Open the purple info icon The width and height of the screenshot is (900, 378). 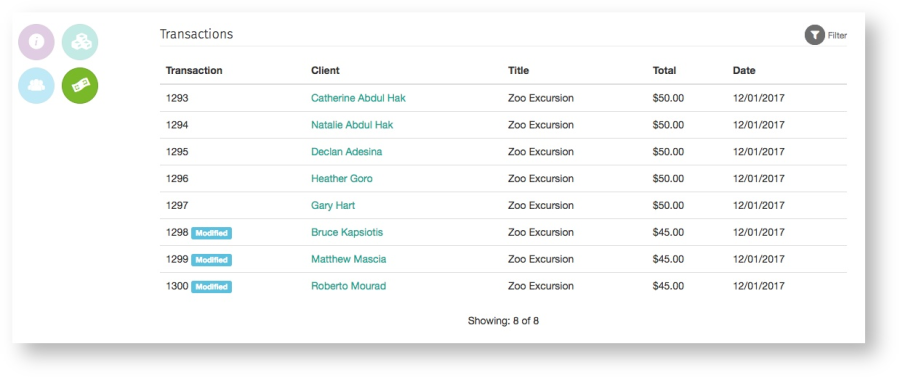pos(36,42)
